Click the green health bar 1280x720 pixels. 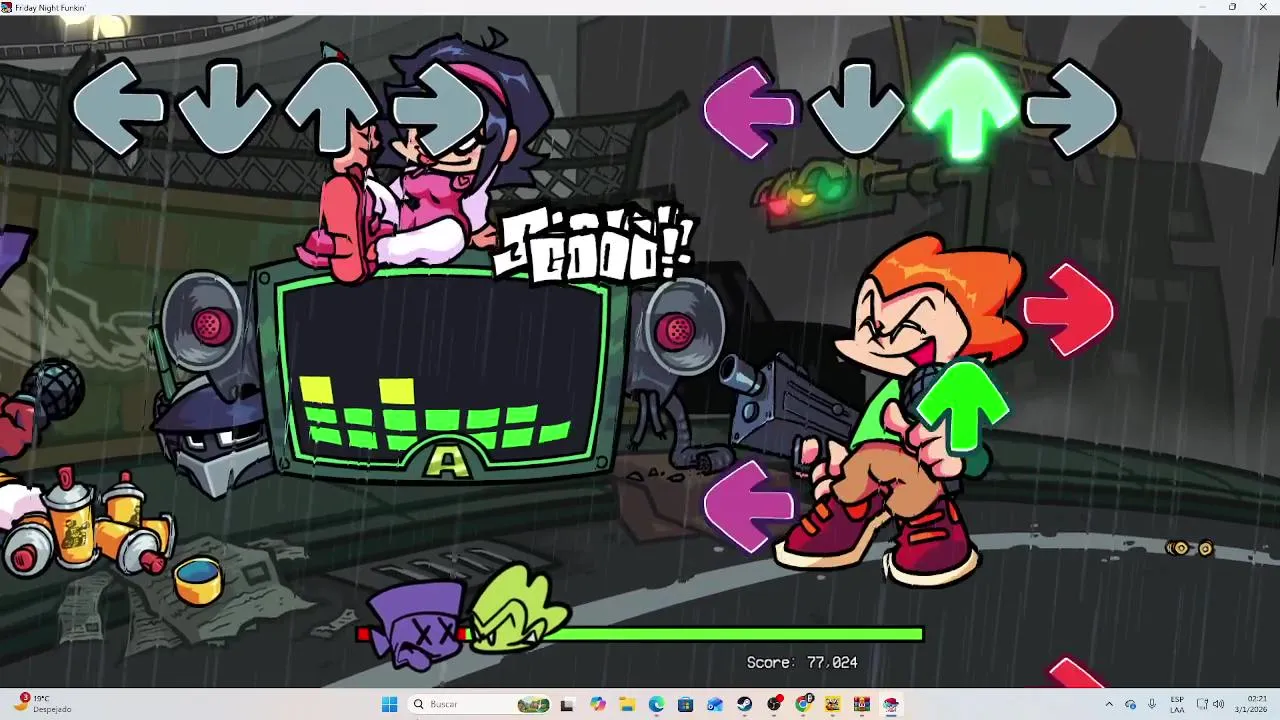coord(640,634)
